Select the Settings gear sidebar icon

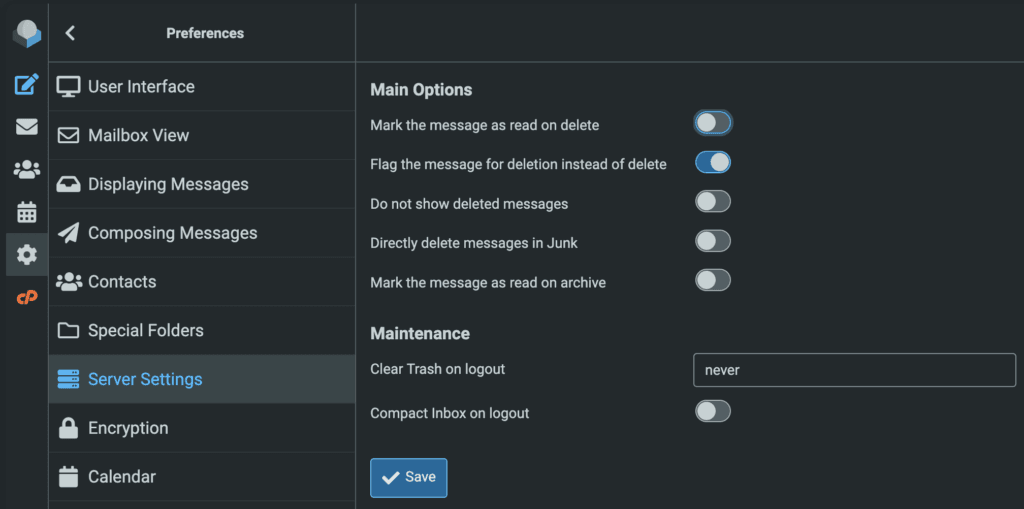(27, 255)
